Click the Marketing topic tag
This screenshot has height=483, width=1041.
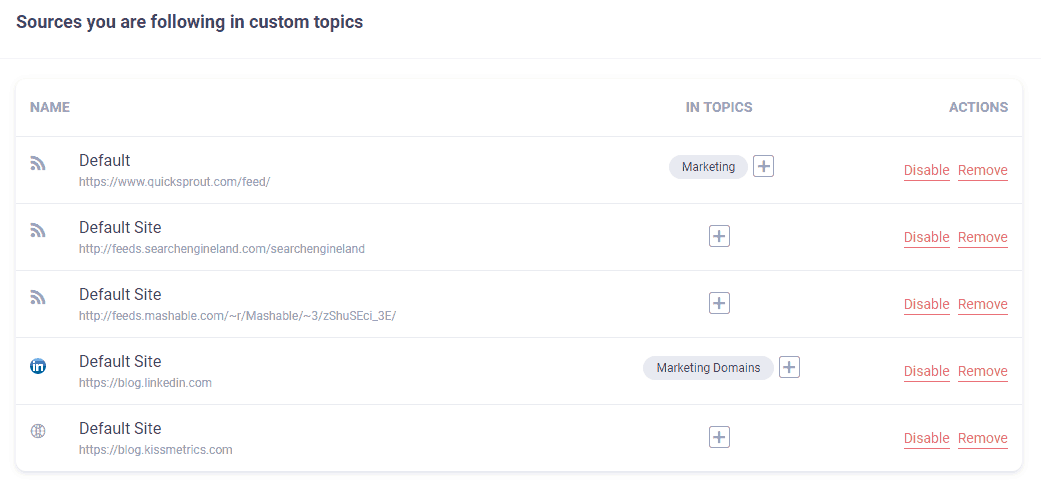pos(708,167)
